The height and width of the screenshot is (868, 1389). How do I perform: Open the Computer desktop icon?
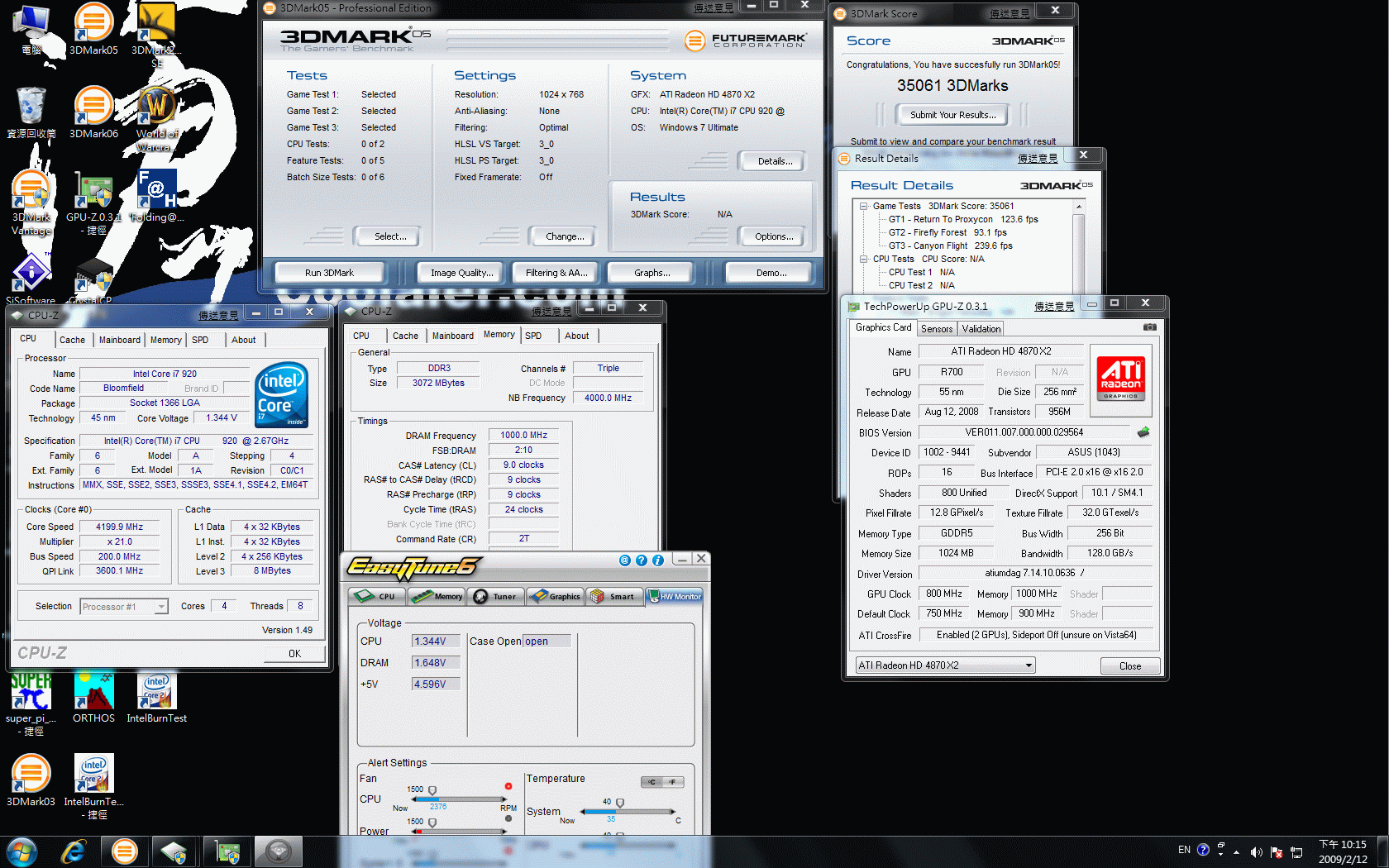[31, 29]
